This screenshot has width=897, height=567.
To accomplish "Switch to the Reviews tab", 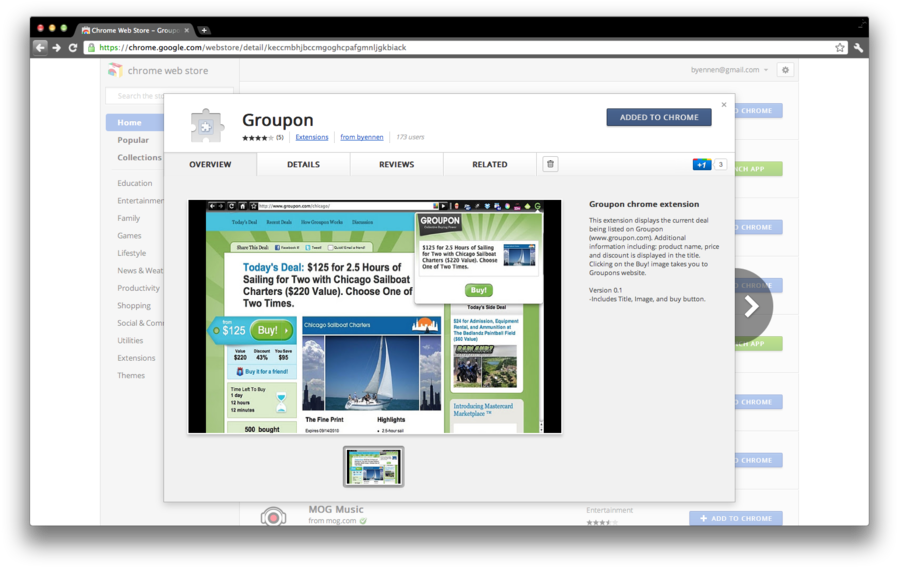I will (396, 164).
